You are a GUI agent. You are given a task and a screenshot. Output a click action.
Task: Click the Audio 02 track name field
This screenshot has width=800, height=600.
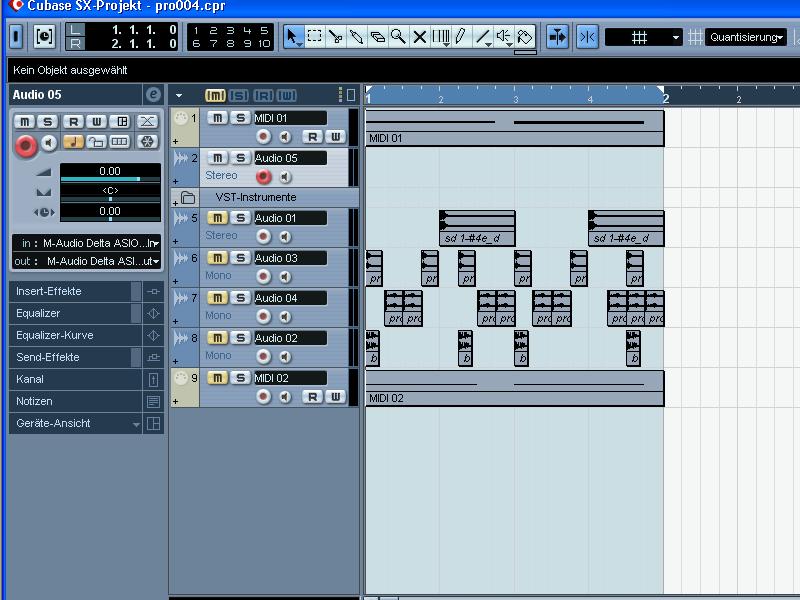coord(290,338)
